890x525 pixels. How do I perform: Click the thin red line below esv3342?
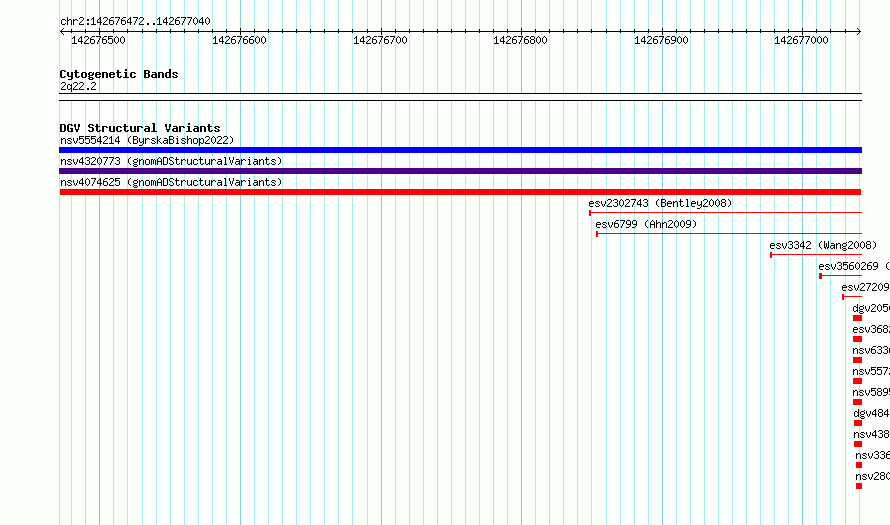(816, 255)
